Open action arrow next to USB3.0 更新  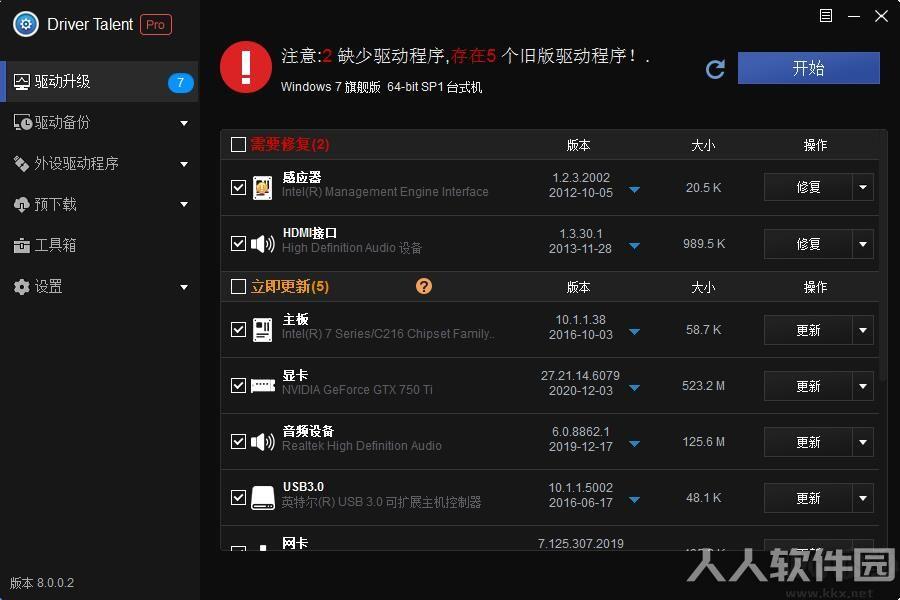click(863, 498)
